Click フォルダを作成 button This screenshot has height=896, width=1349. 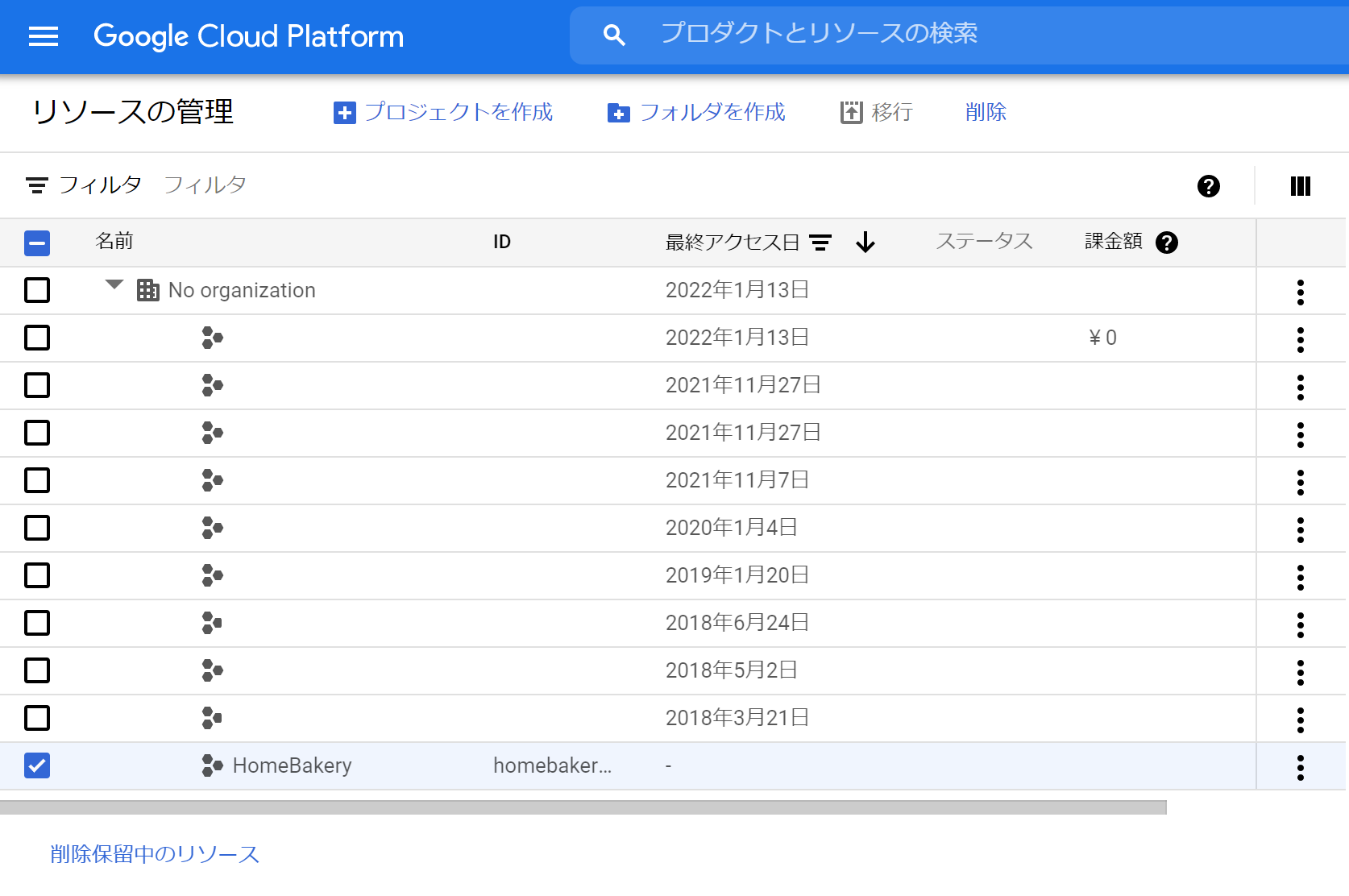pos(696,113)
